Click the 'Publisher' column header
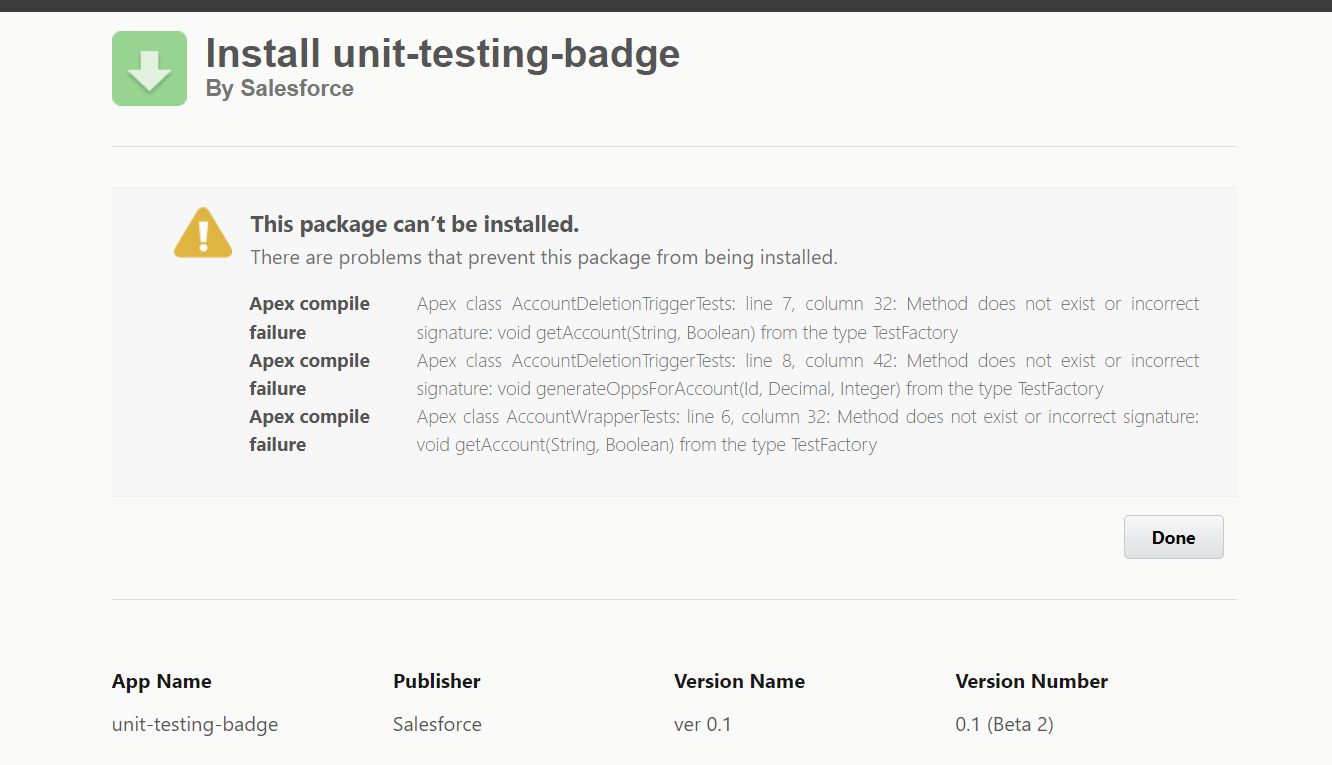1332x765 pixels. [436, 681]
